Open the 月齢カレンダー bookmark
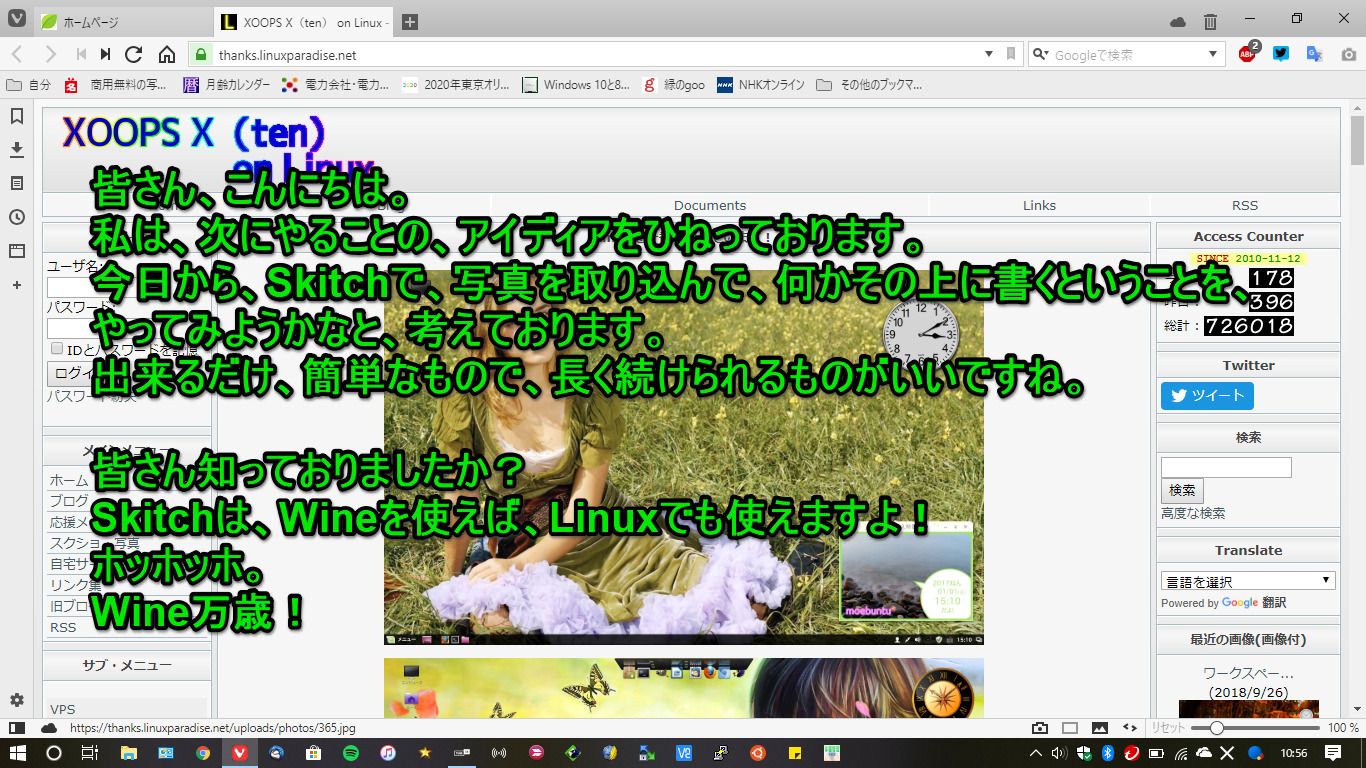 [227, 85]
